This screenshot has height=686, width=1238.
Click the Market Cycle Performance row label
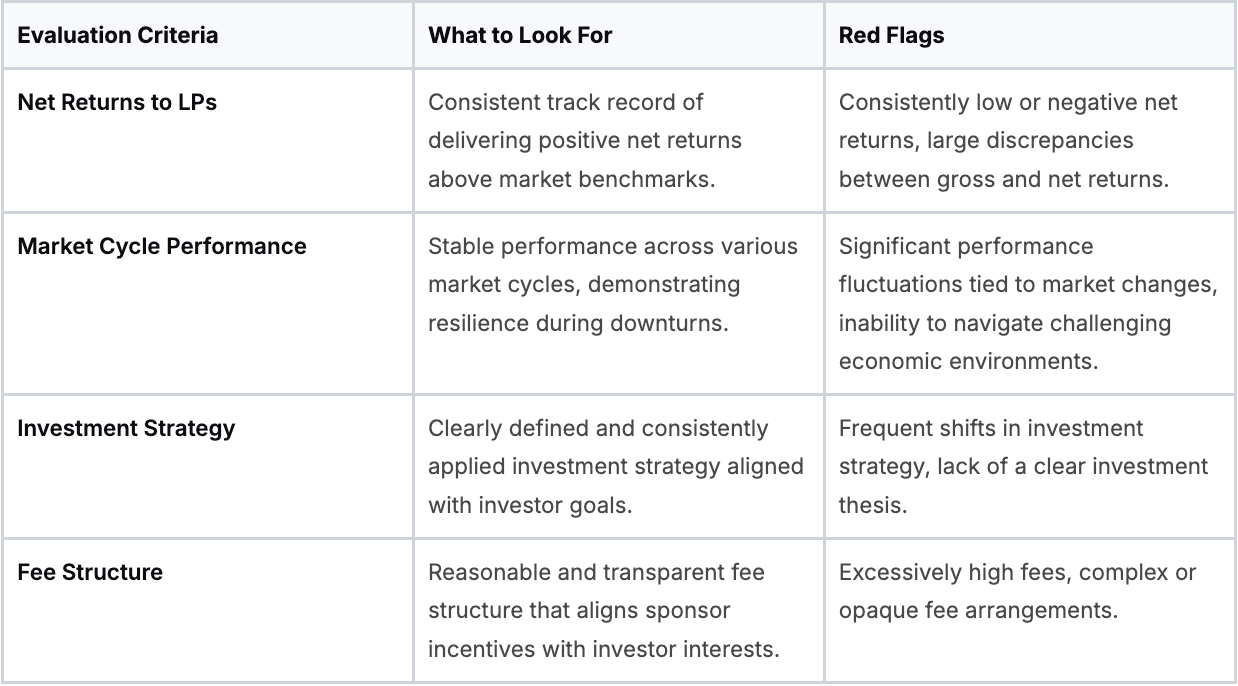click(162, 246)
